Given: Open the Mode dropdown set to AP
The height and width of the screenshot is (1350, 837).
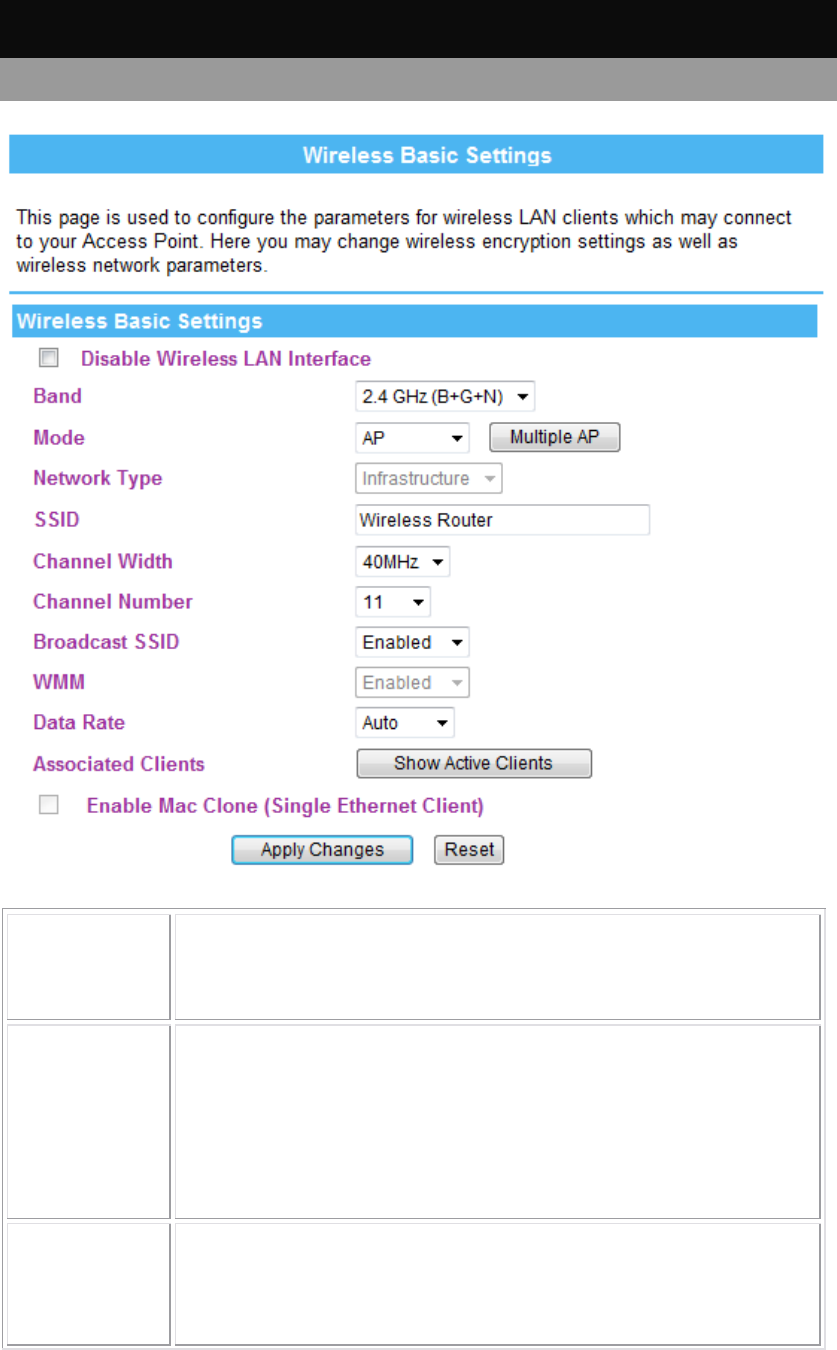Looking at the screenshot, I should click(413, 438).
